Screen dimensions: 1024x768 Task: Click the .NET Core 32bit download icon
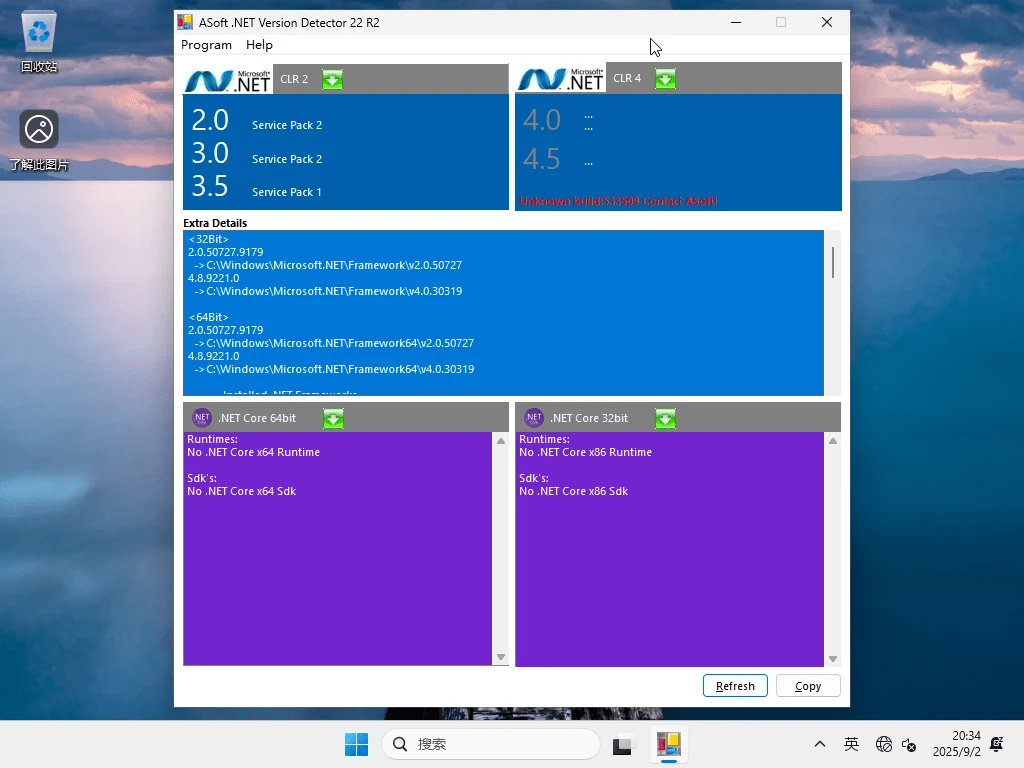pos(665,418)
